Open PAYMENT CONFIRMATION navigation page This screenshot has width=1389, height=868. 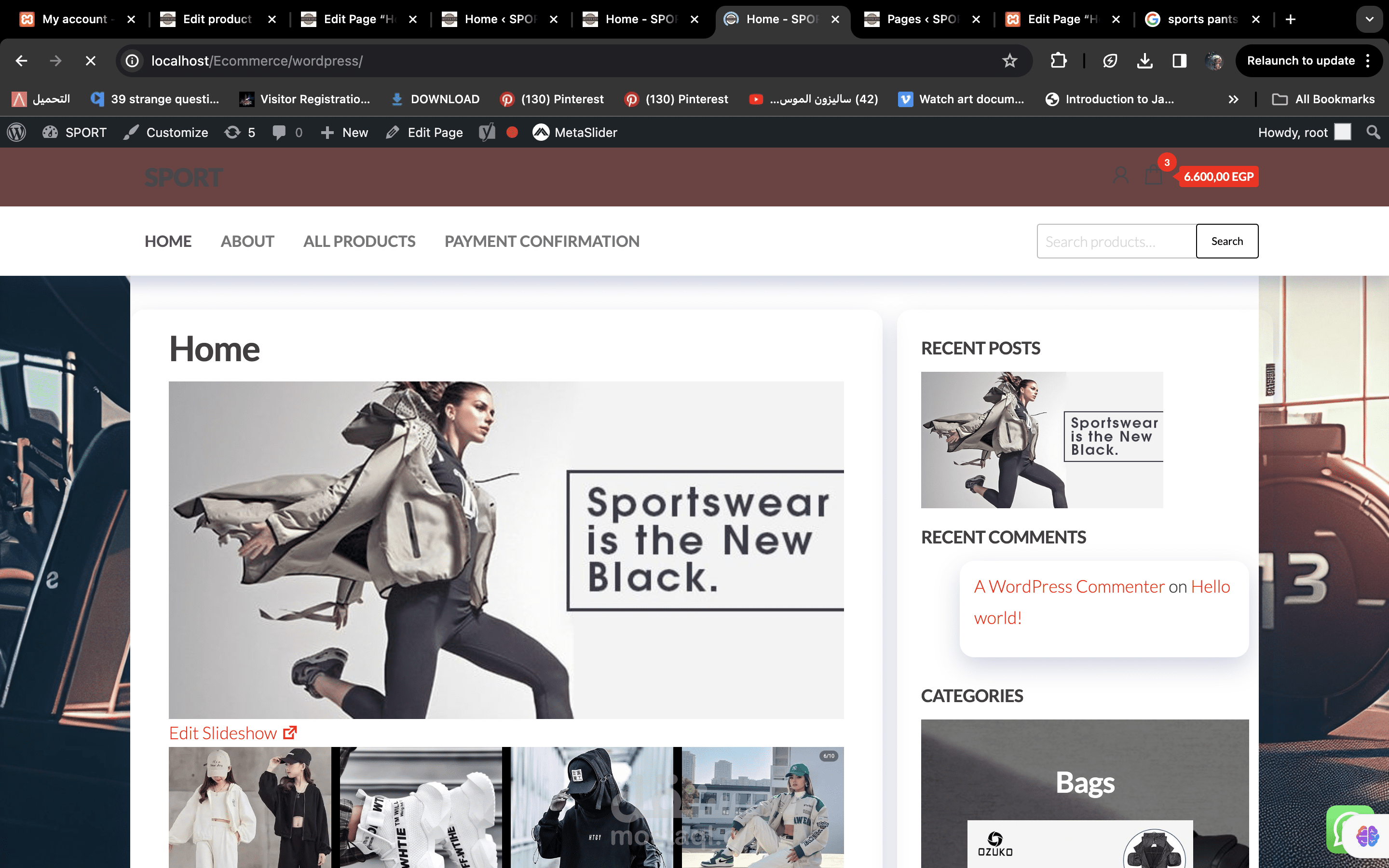click(x=542, y=241)
